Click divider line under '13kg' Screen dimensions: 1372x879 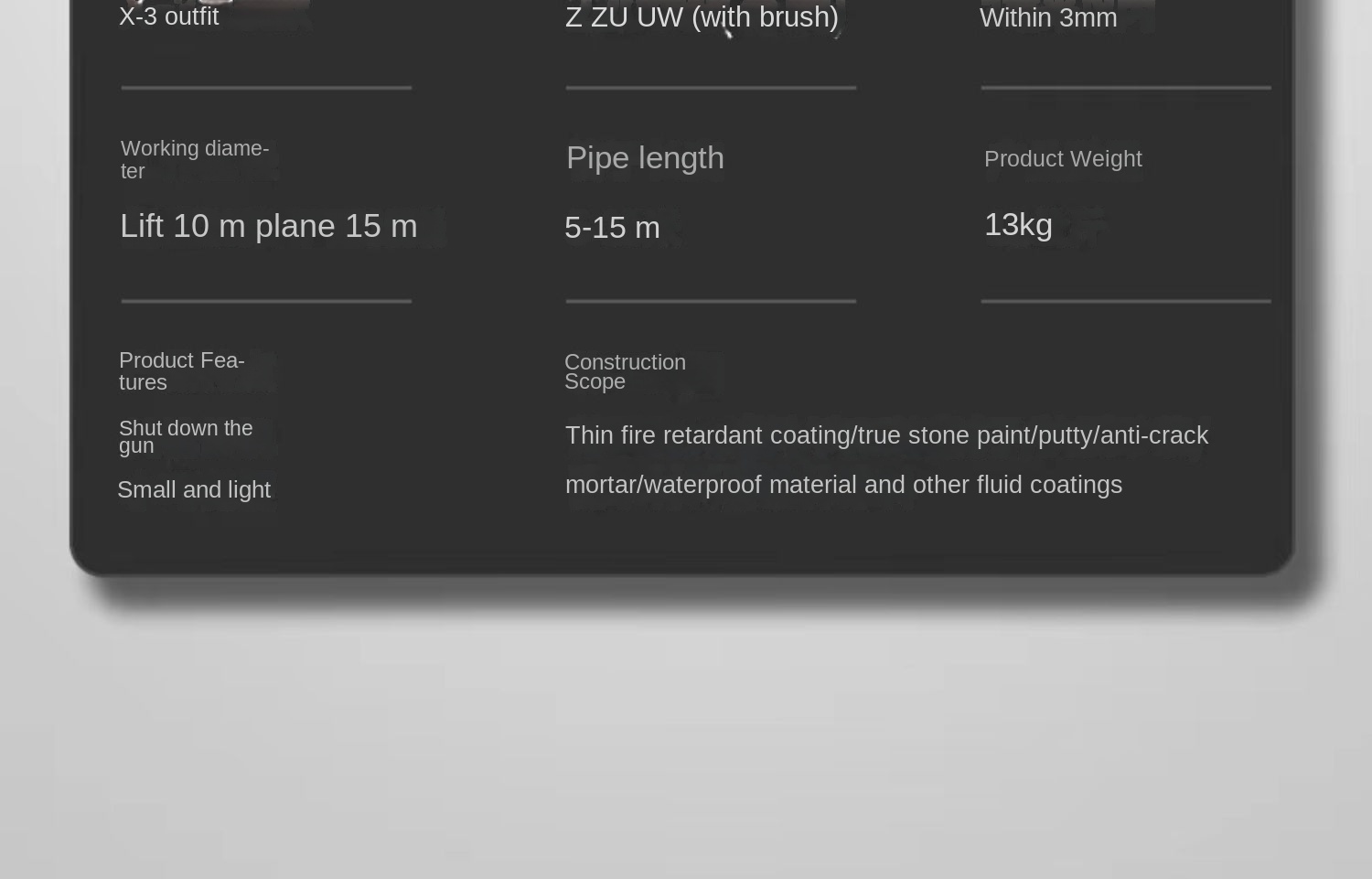click(x=1126, y=301)
